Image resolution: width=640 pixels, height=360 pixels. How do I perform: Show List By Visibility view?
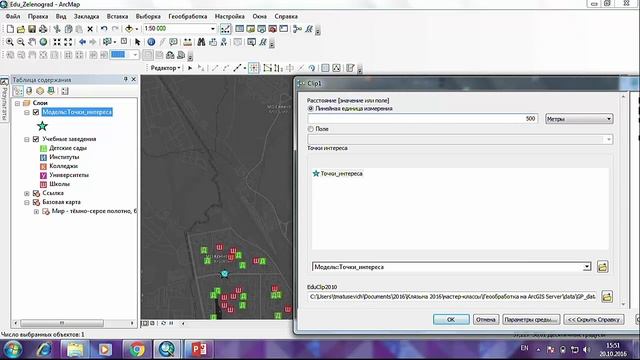tap(40, 91)
